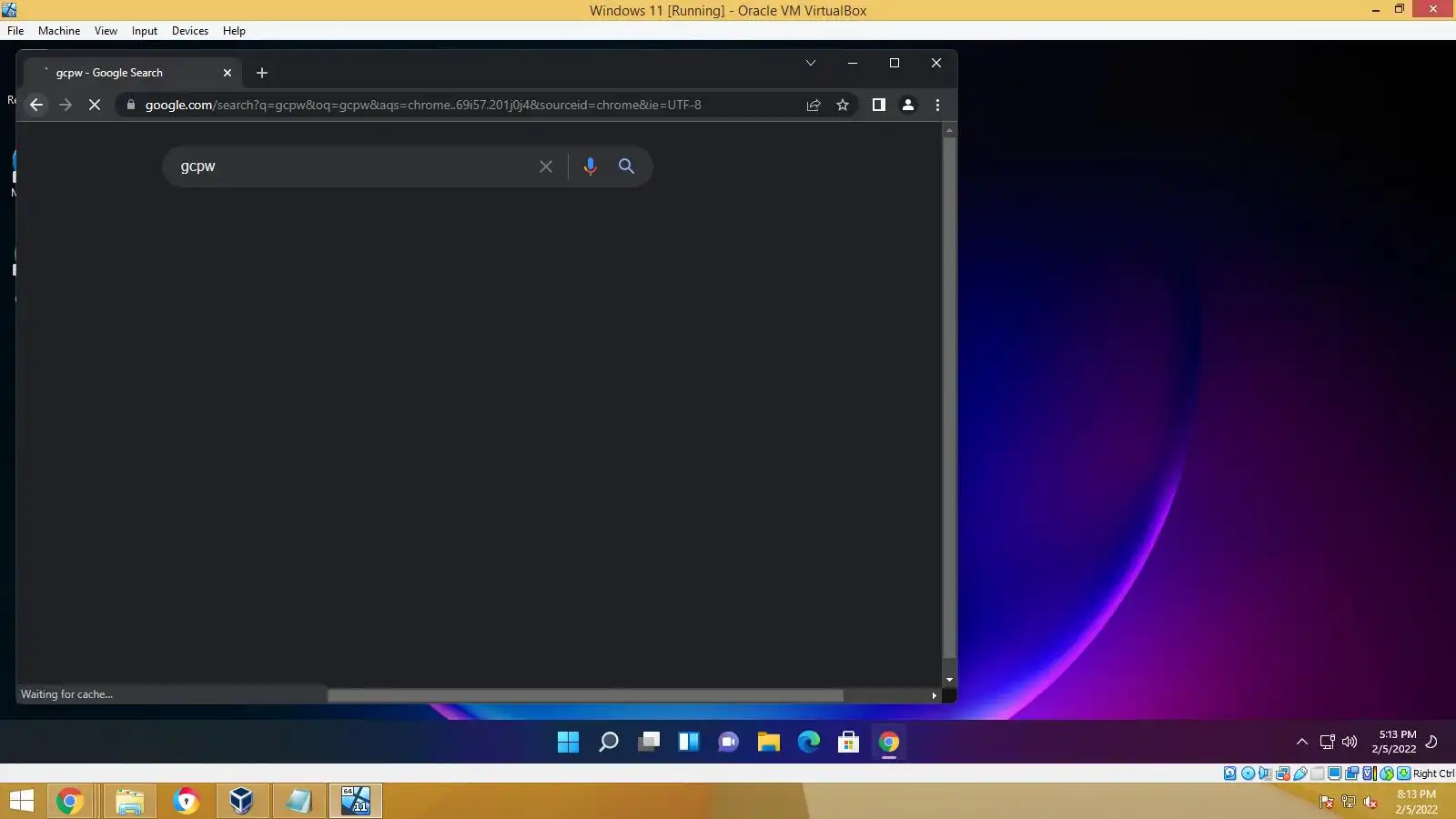The width and height of the screenshot is (1456, 819).
Task: Open the Windows 11 guest Start menu
Action: pos(568,743)
